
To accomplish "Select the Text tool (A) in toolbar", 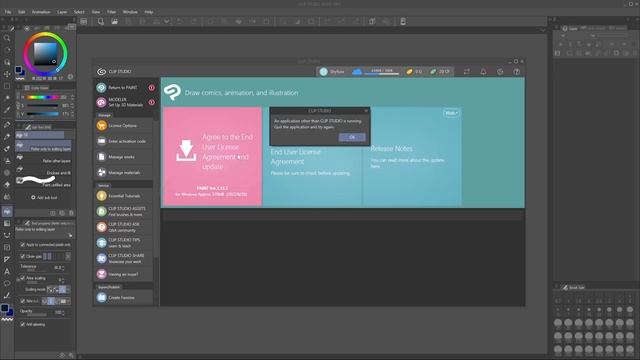I will (x=7, y=271).
